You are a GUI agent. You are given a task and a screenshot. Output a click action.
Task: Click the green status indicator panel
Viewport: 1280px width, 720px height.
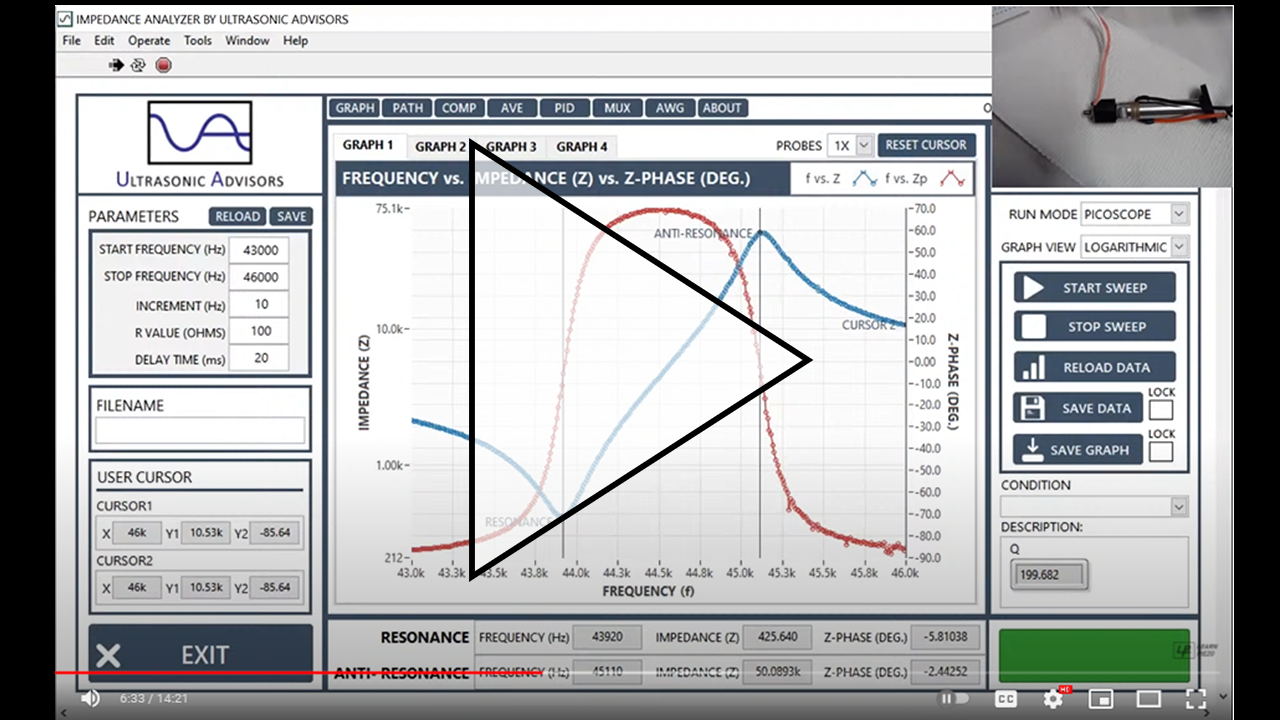[1095, 656]
